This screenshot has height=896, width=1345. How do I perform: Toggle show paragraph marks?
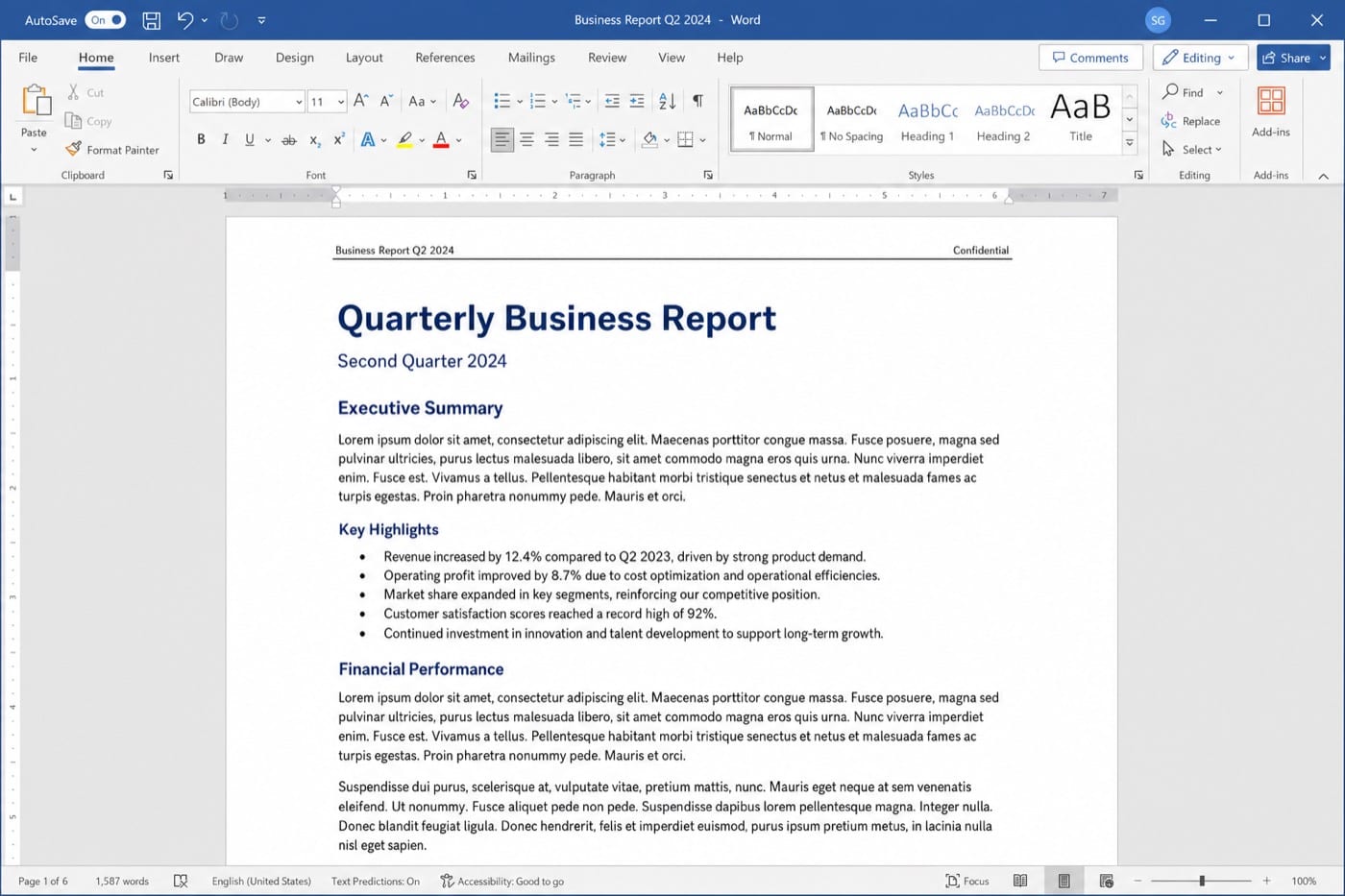(x=698, y=101)
